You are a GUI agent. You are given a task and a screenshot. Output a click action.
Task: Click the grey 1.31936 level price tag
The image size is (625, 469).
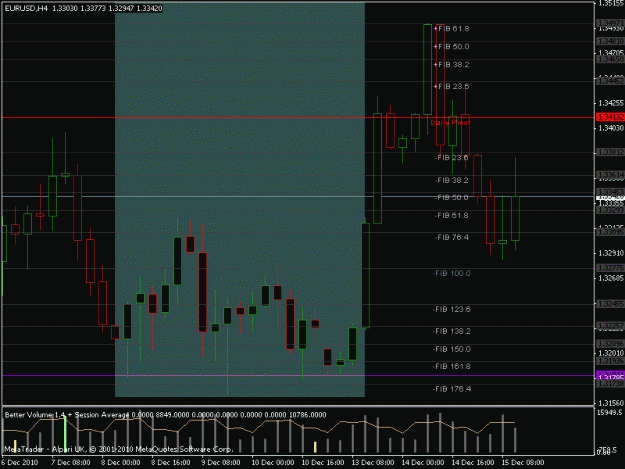click(x=610, y=361)
